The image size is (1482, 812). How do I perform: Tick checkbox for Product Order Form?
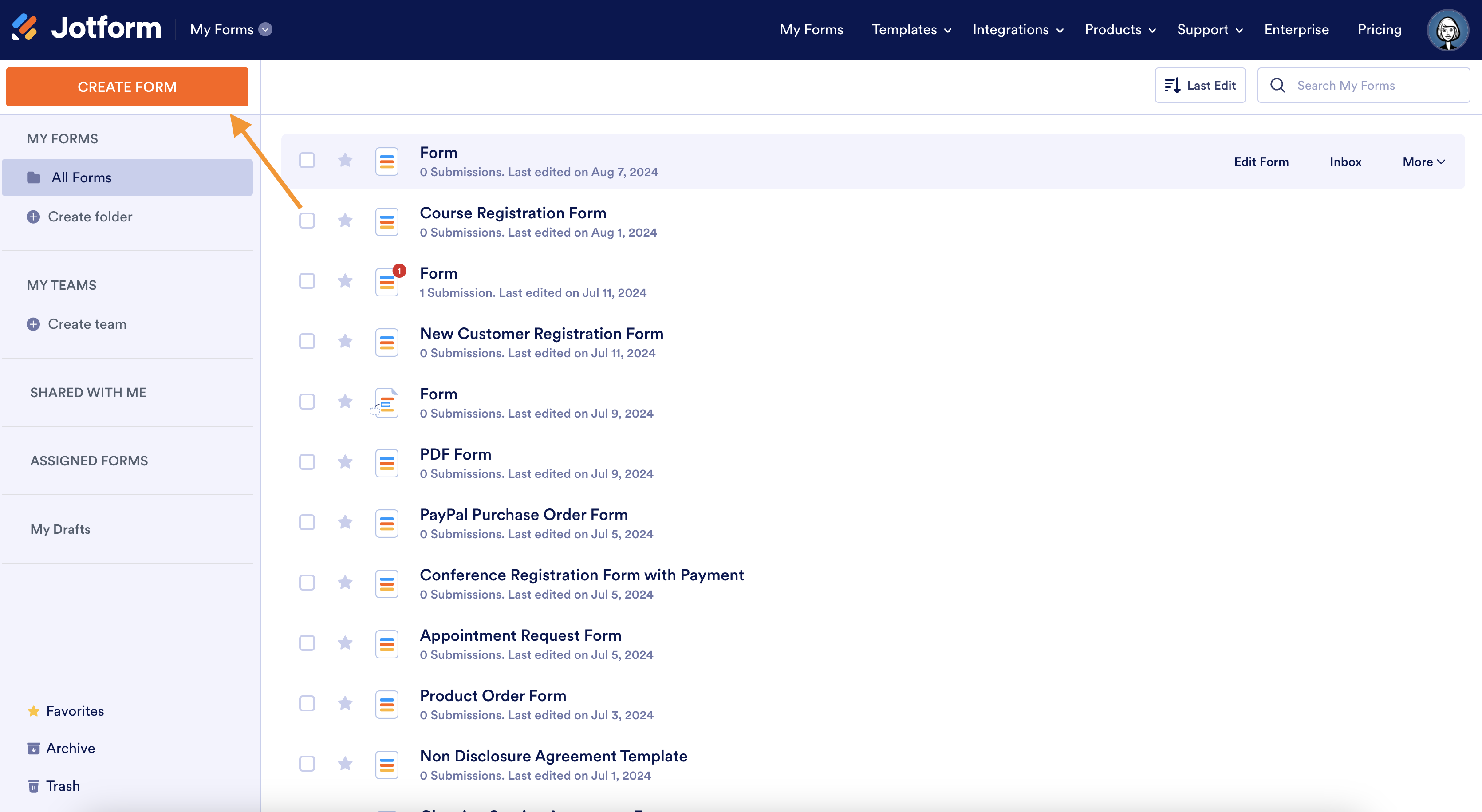click(x=307, y=703)
